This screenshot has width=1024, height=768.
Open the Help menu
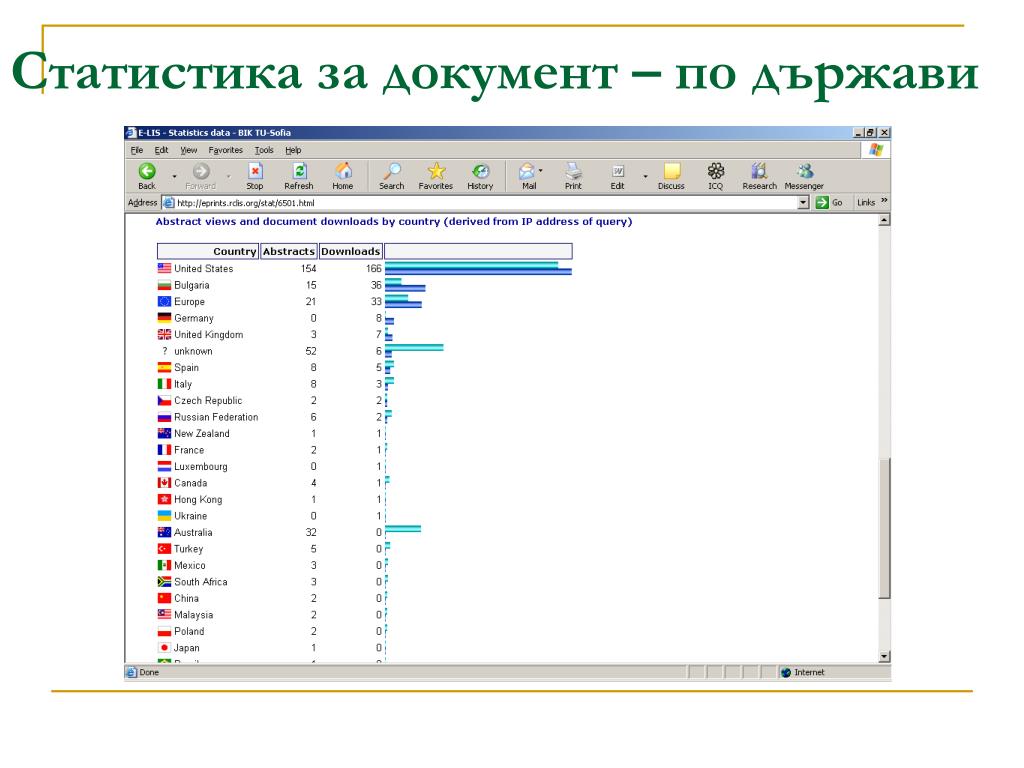point(293,150)
